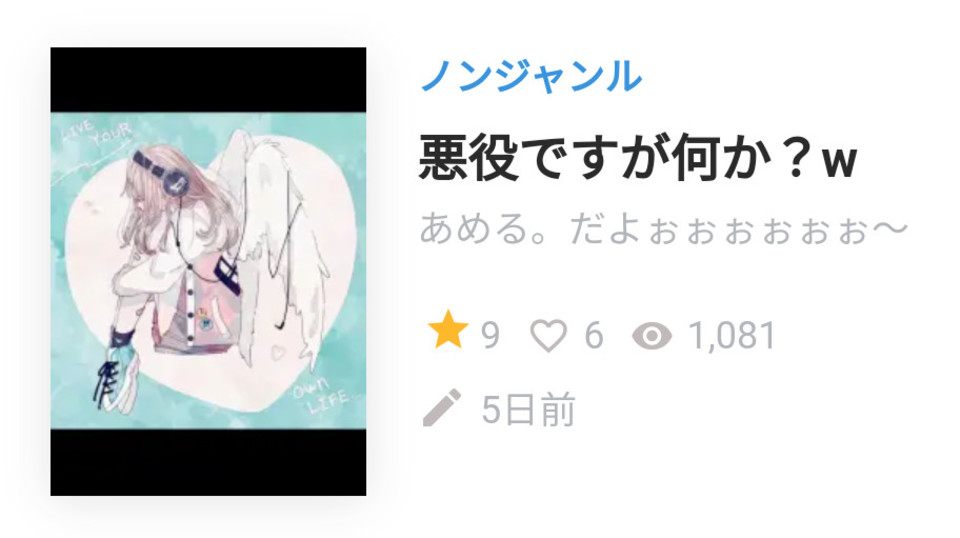Screen dimensions: 960x538
Task: Open the story titled 悪役ですが何か？w
Action: (638, 157)
